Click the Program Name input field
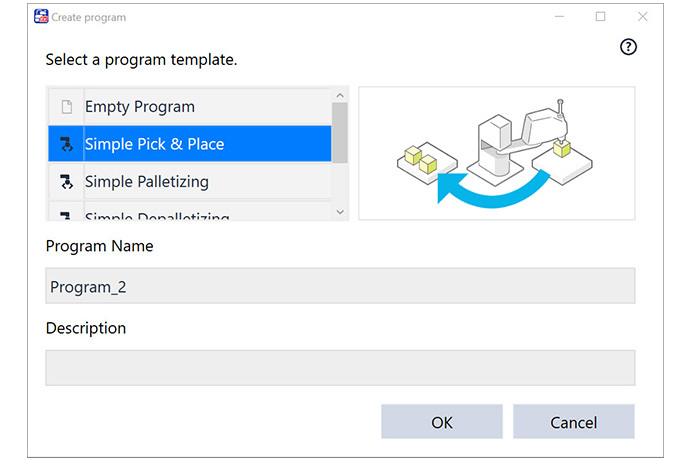Viewport: 690px width, 460px height. [340, 286]
